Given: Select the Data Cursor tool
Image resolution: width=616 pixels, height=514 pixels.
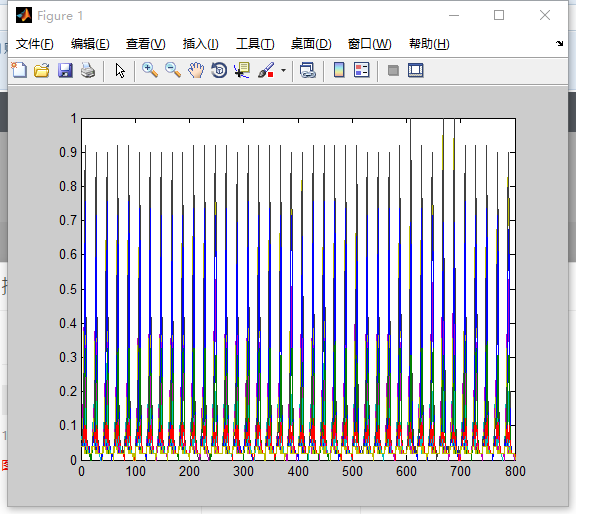Looking at the screenshot, I should [242, 71].
